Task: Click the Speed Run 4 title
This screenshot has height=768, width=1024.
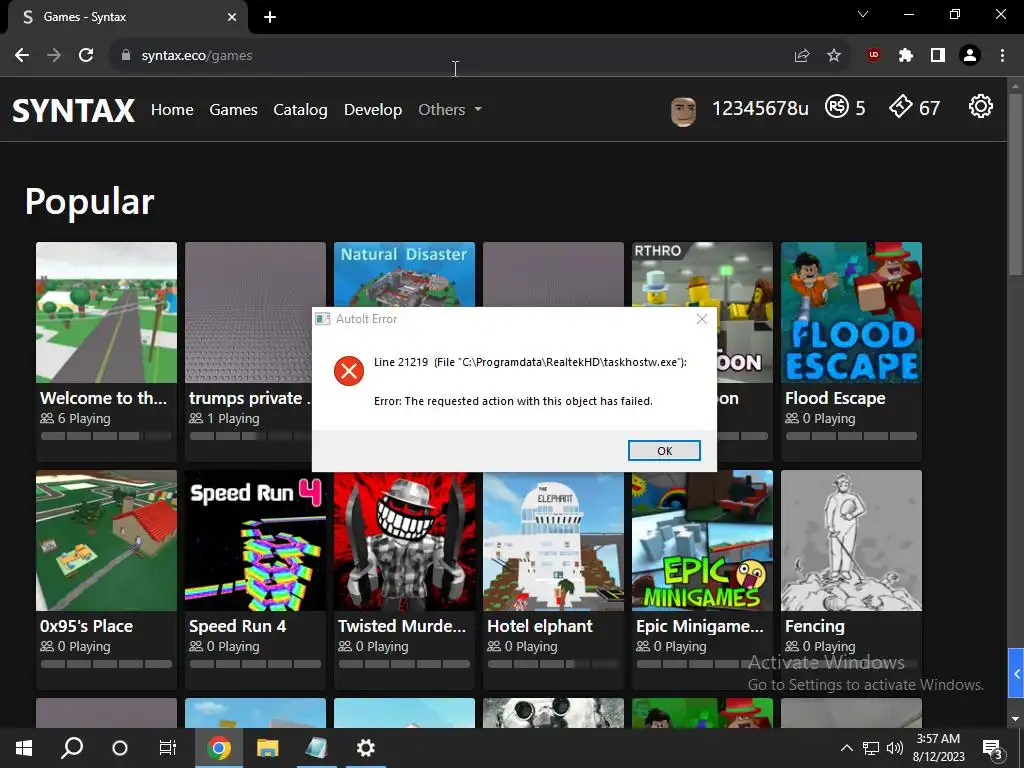Action: (238, 626)
